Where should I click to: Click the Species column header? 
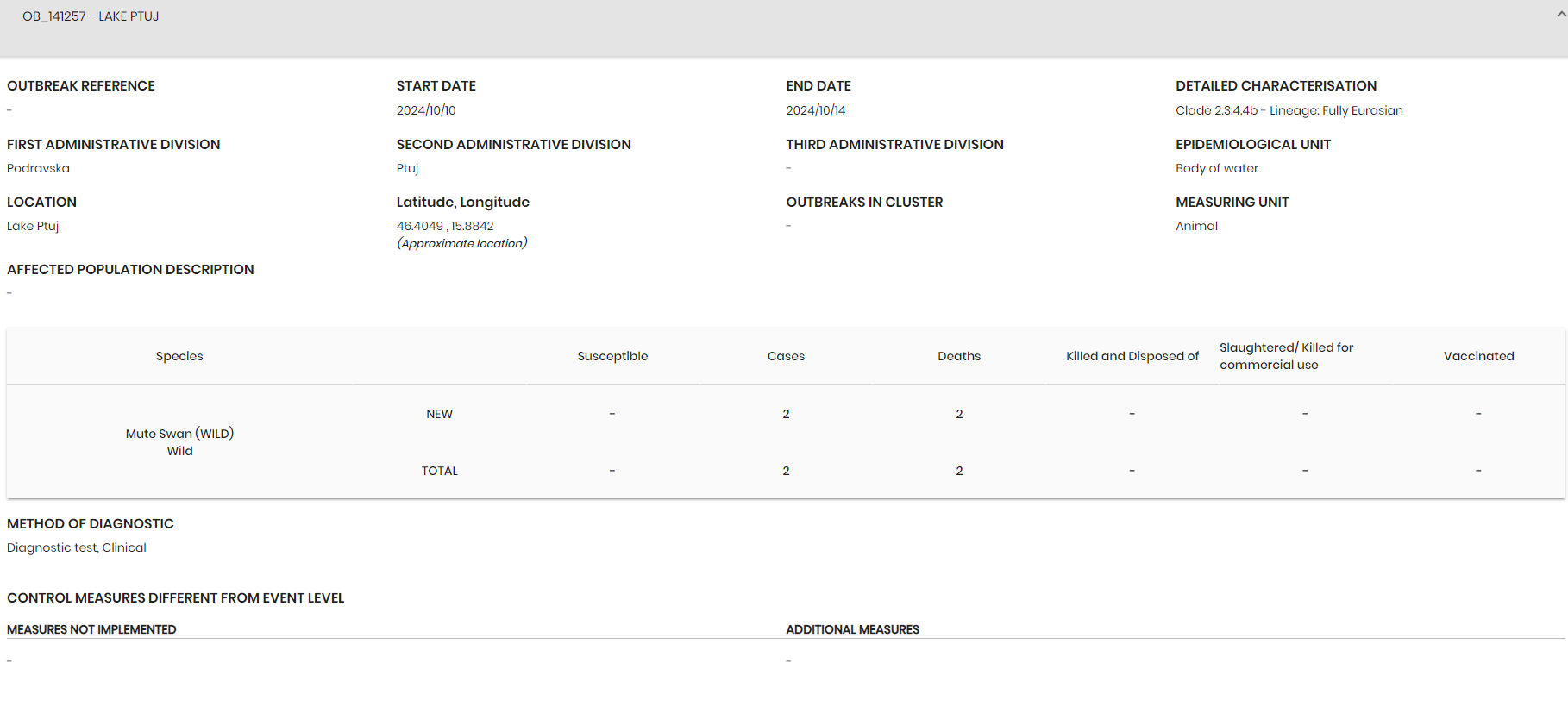[179, 356]
